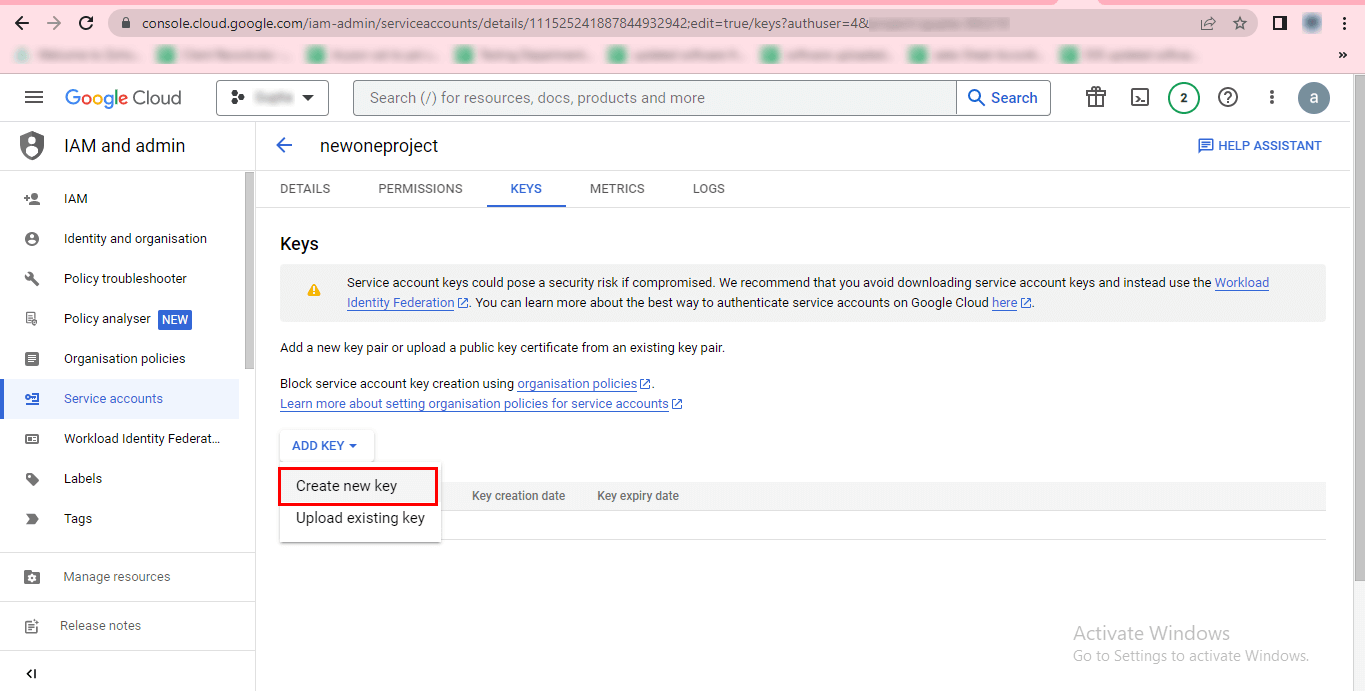The height and width of the screenshot is (691, 1365).
Task: Show more bookmarks overflow chevron
Action: tap(1342, 54)
